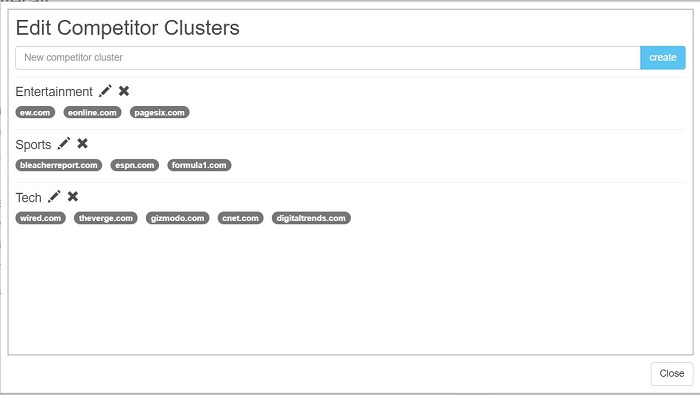Image resolution: width=700 pixels, height=395 pixels.
Task: Focus the New competitor cluster field
Action: pos(328,58)
